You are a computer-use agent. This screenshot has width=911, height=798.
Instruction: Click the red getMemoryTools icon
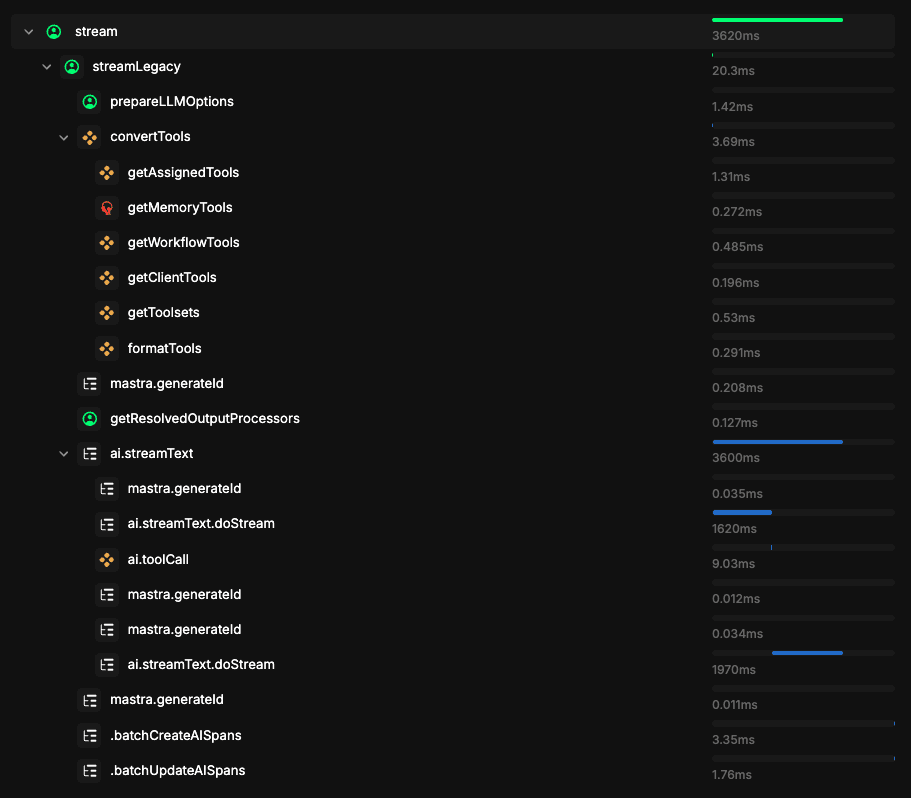click(x=107, y=208)
